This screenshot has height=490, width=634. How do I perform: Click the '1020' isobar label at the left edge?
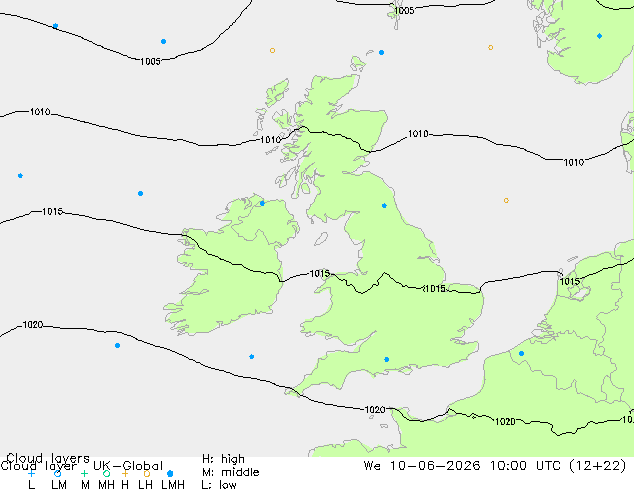tap(33, 325)
